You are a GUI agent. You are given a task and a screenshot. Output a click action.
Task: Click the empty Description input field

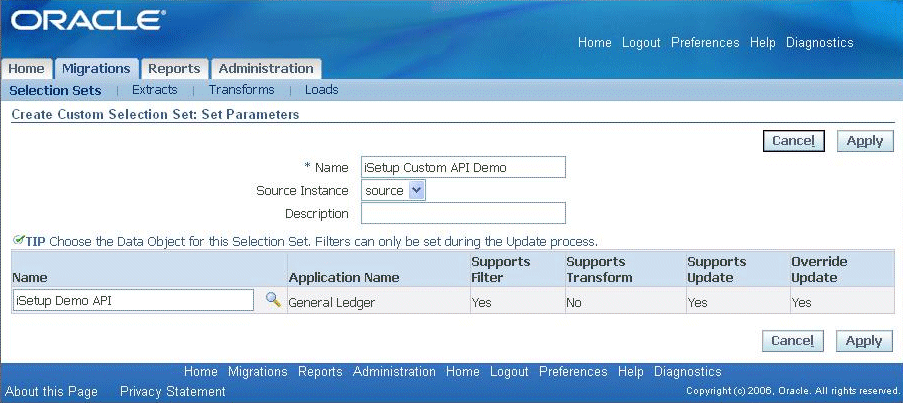[464, 213]
